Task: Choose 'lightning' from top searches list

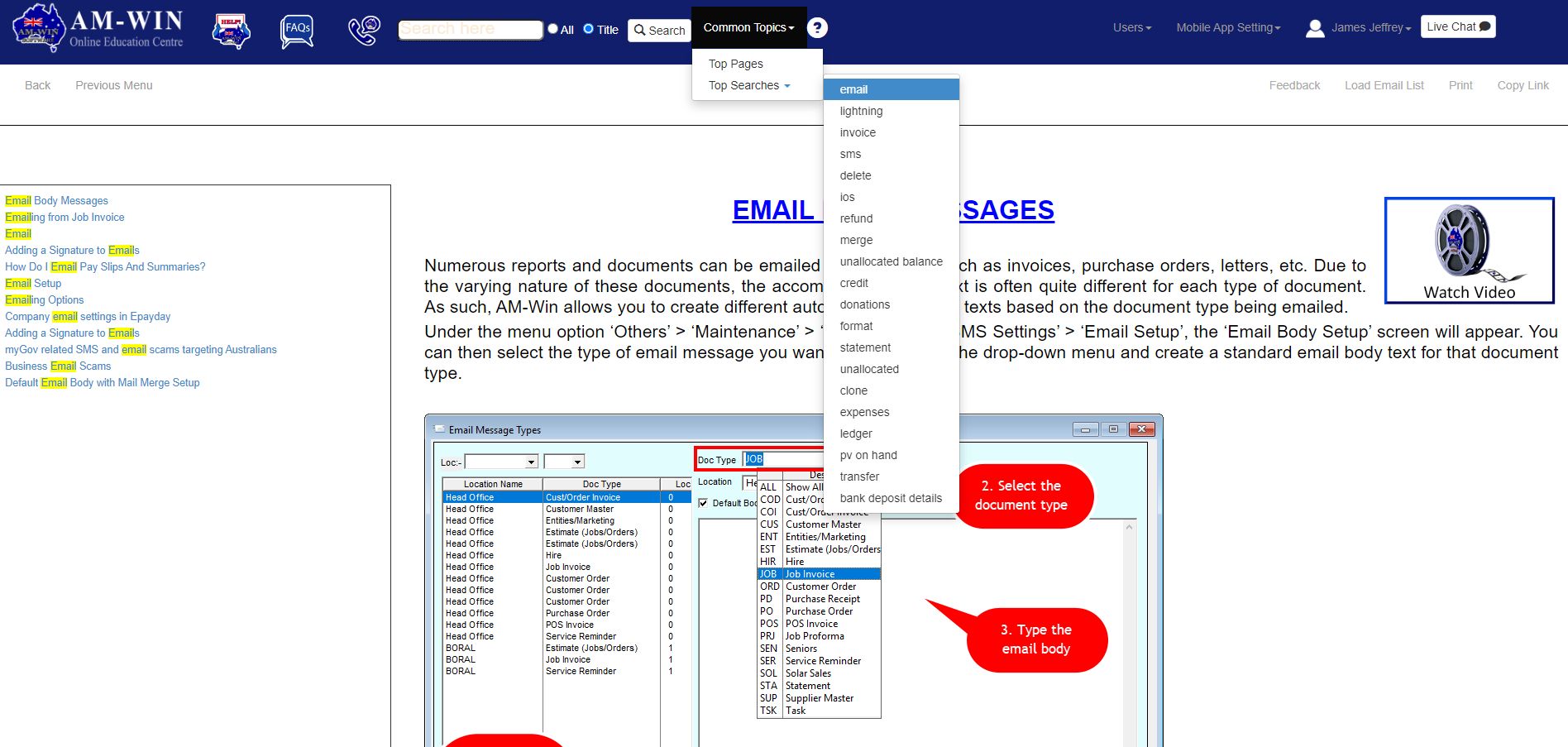Action: pyautogui.click(x=892, y=111)
